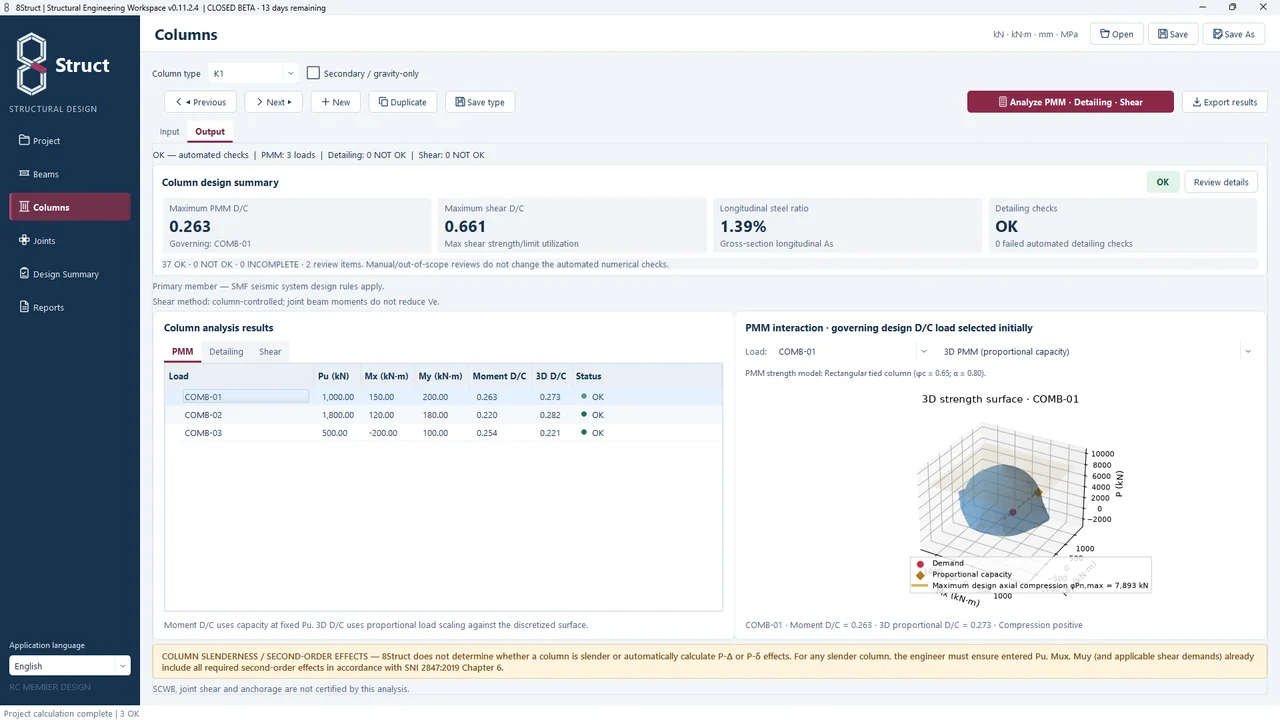The height and width of the screenshot is (720, 1280).
Task: Click the OK status badge
Action: point(1163,182)
